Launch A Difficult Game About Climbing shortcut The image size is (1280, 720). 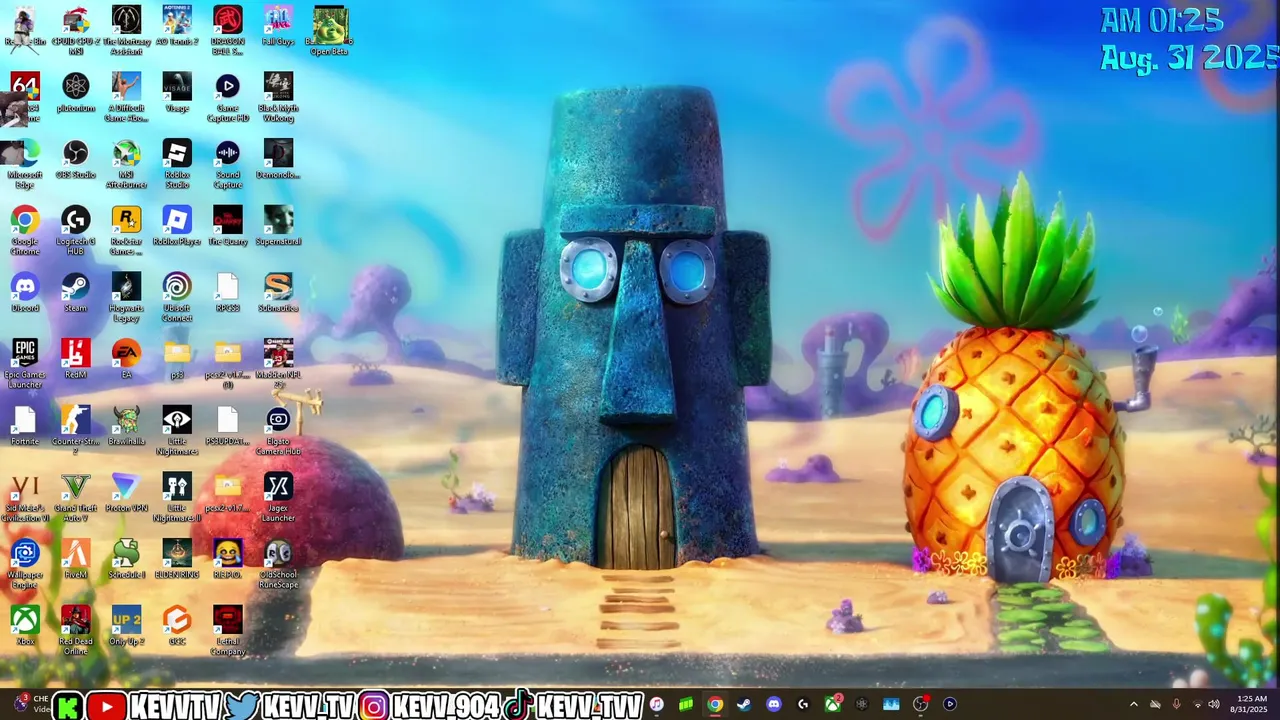pos(126,97)
